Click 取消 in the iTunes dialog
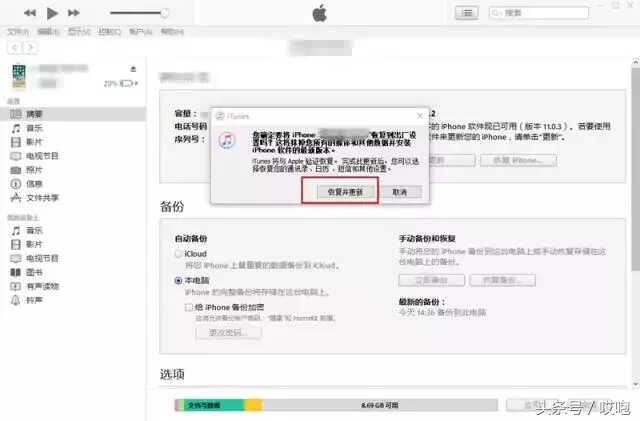640x421 pixels. 400,192
